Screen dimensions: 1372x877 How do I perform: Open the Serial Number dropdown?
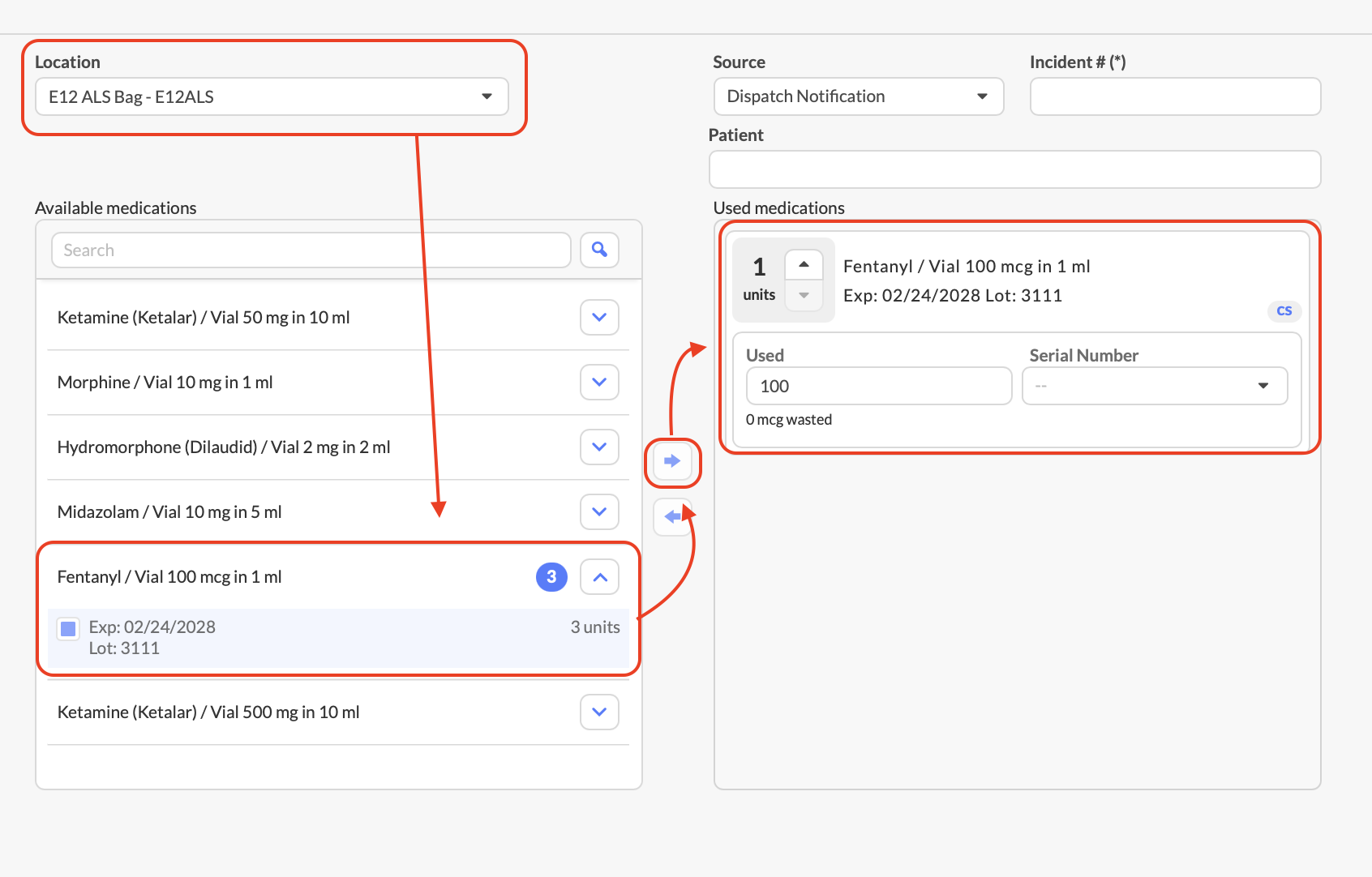1154,386
